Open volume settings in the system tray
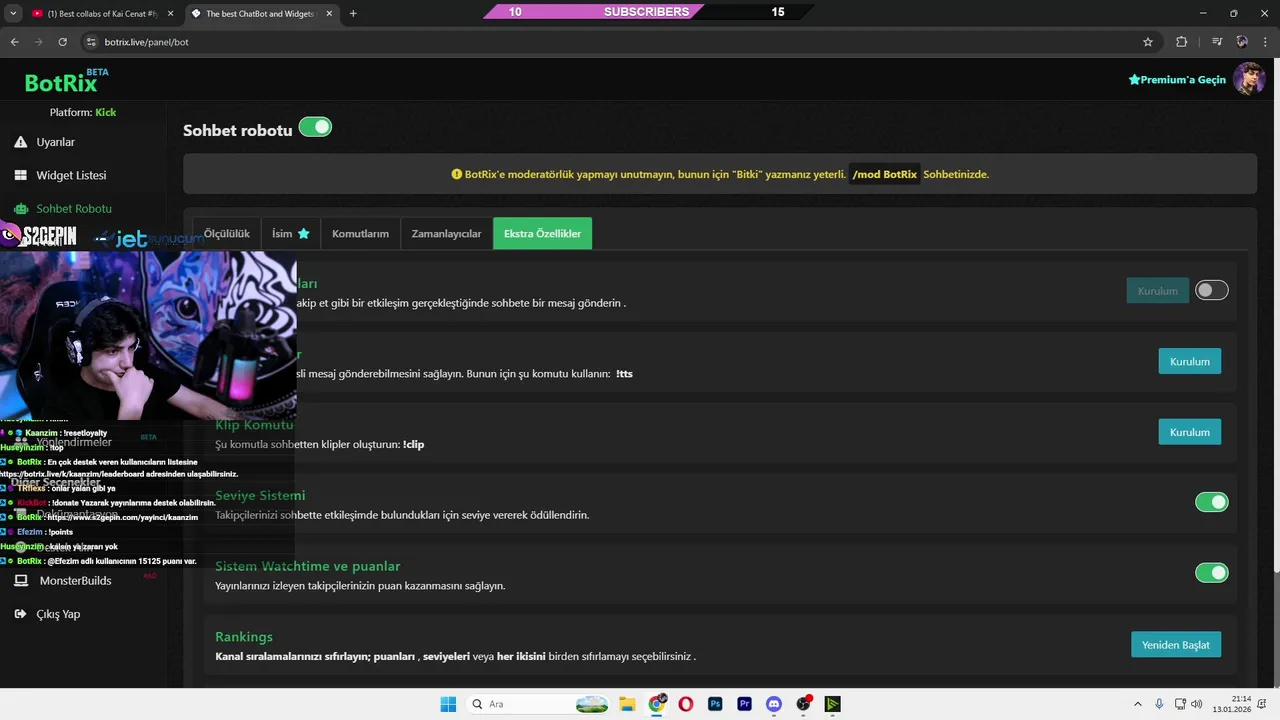The width and height of the screenshot is (1280, 720). tap(1198, 704)
